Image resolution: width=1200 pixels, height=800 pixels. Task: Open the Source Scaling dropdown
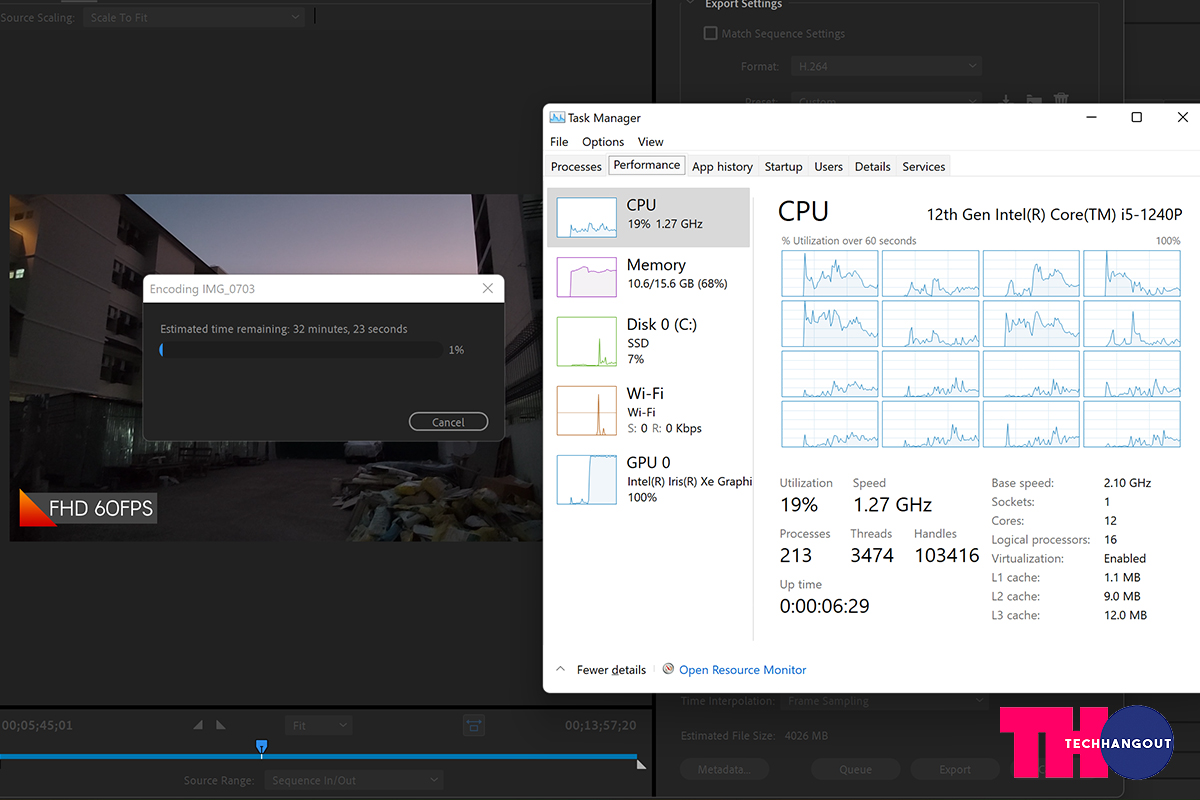tap(196, 17)
